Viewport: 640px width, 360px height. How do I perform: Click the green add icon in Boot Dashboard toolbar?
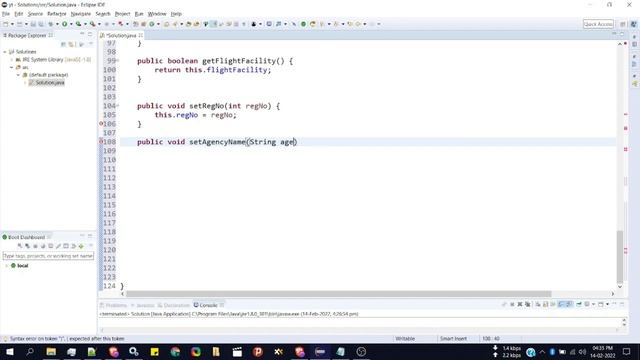tap(81, 246)
